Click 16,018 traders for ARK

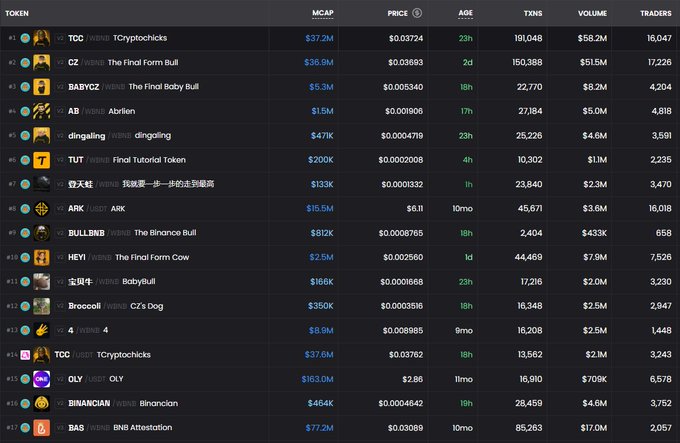pyautogui.click(x=660, y=208)
